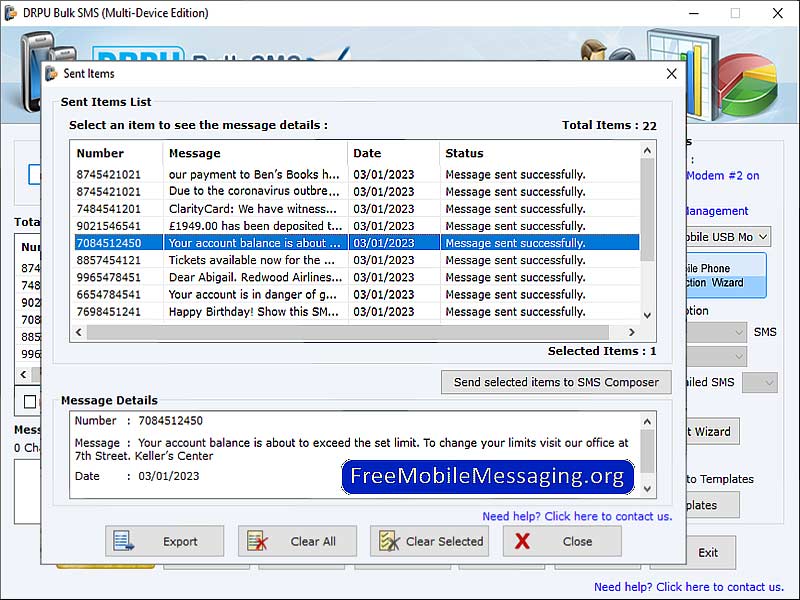Send selected items to SMS Composer

pyautogui.click(x=556, y=382)
